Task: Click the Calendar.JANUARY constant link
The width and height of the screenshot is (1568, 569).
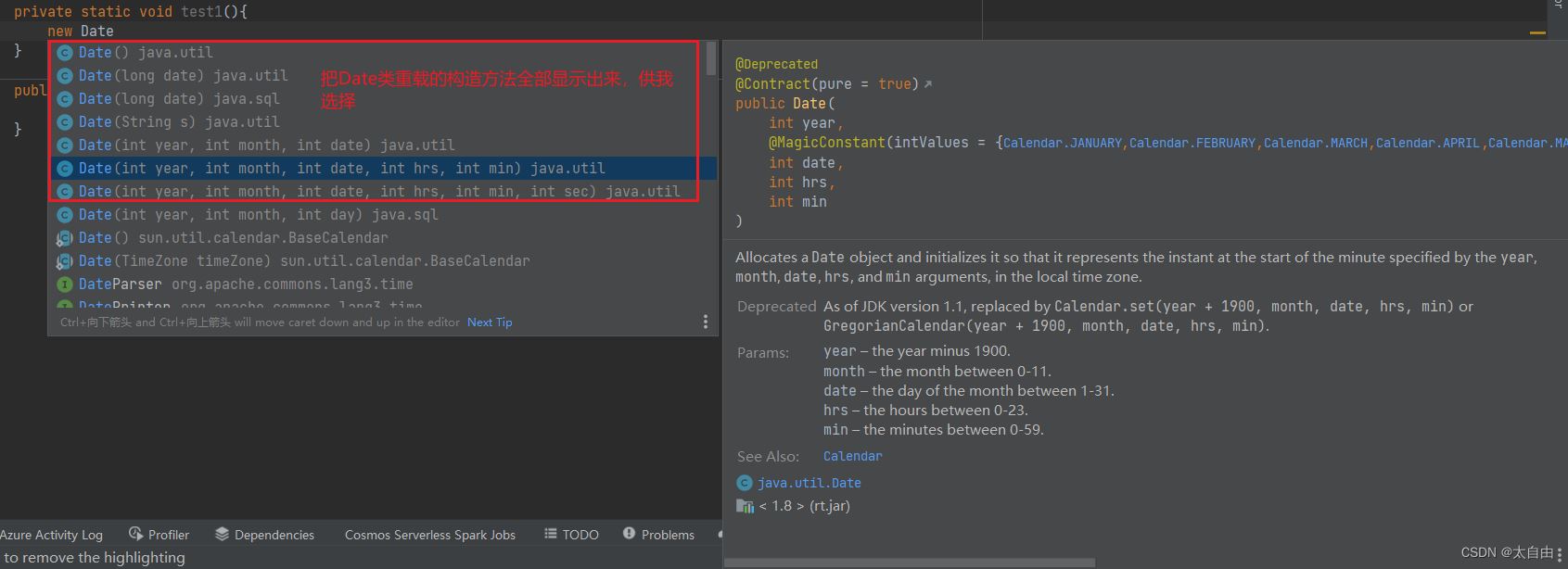Action: 1063,143
